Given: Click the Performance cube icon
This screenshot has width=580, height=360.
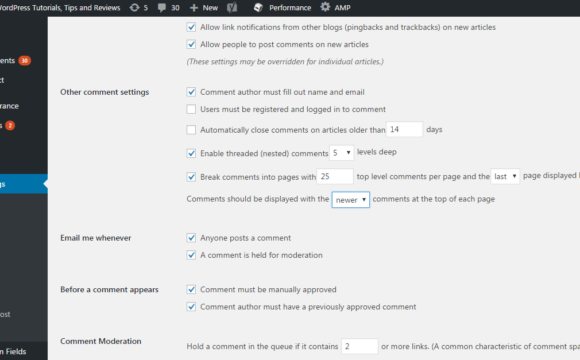Looking at the screenshot, I should [x=258, y=7].
